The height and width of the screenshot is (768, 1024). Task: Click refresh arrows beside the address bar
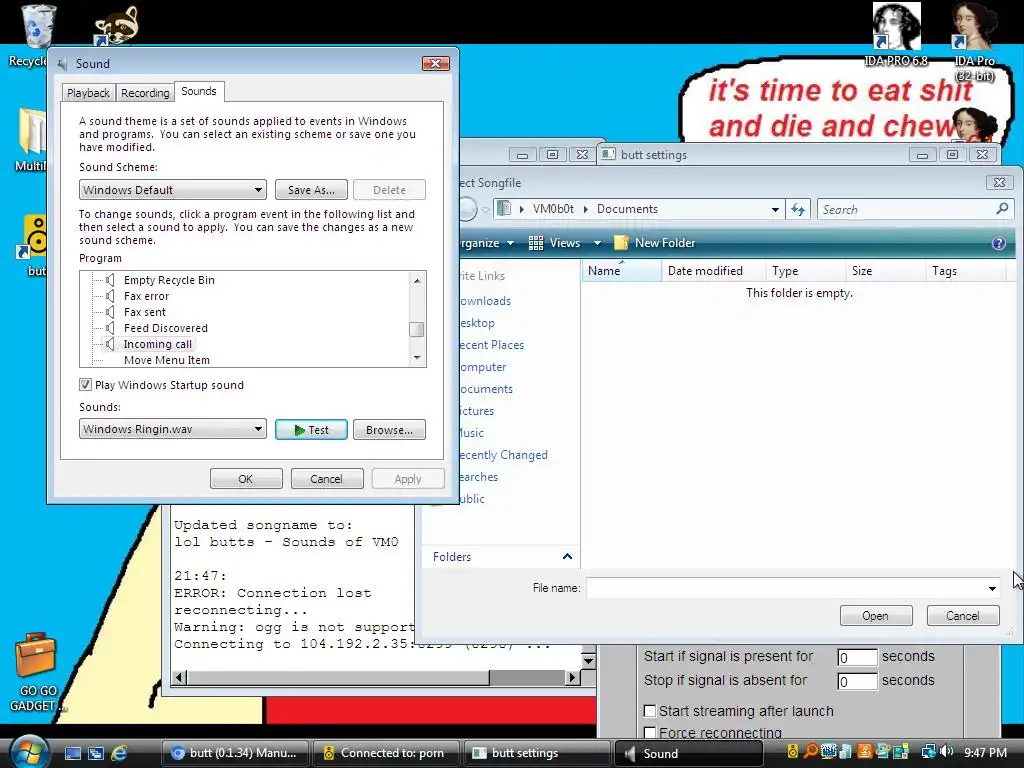click(x=798, y=210)
